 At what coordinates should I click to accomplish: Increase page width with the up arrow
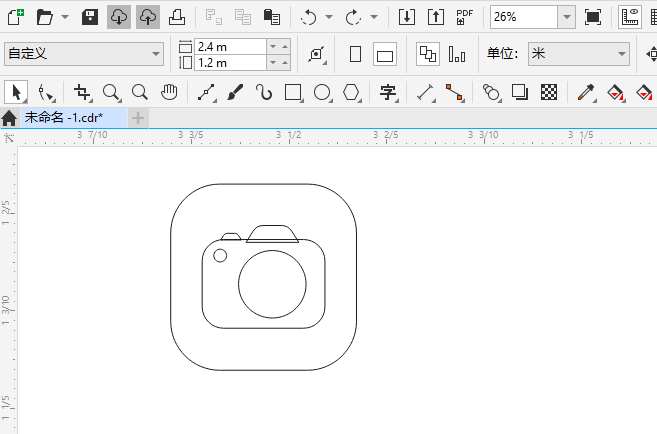pos(285,46)
